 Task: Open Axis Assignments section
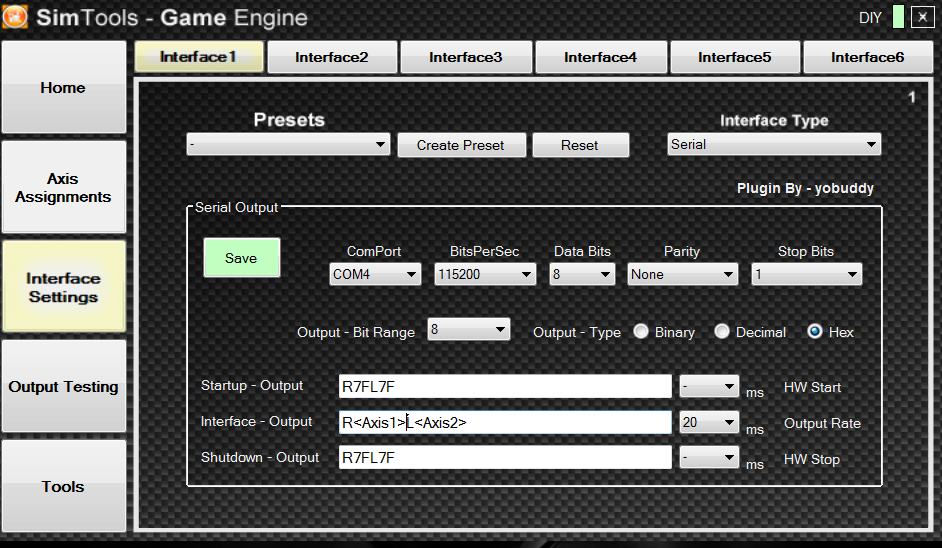tap(64, 187)
